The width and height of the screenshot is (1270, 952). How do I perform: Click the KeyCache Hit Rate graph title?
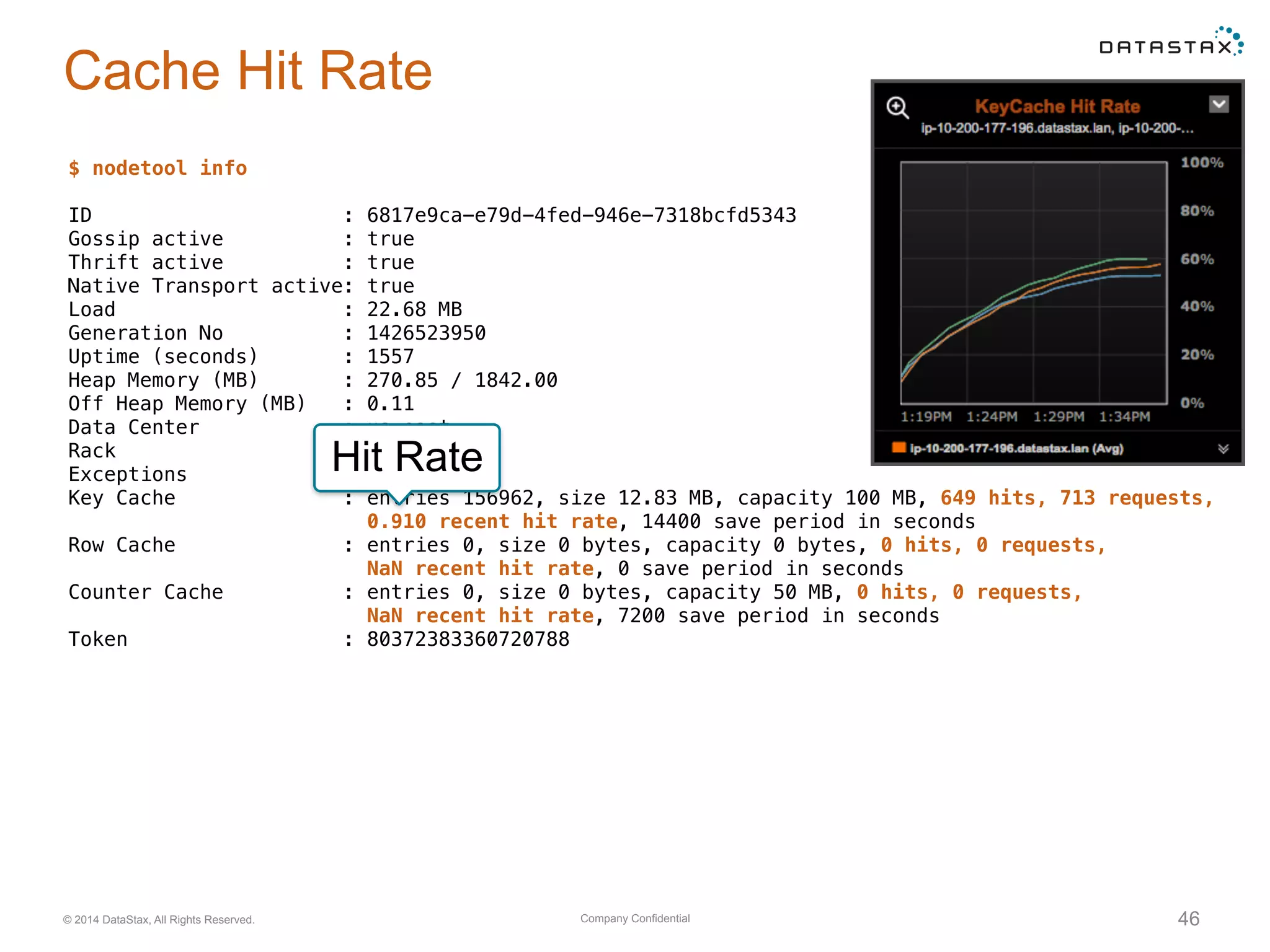coord(1057,107)
